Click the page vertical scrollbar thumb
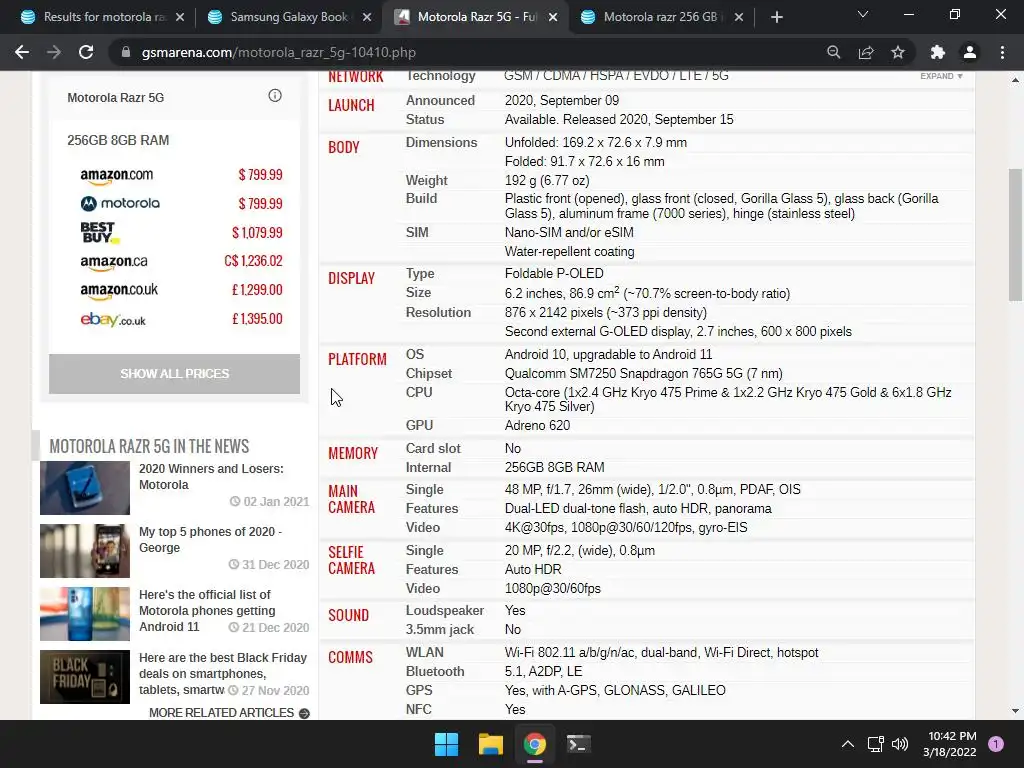This screenshot has height=768, width=1024. (1015, 235)
